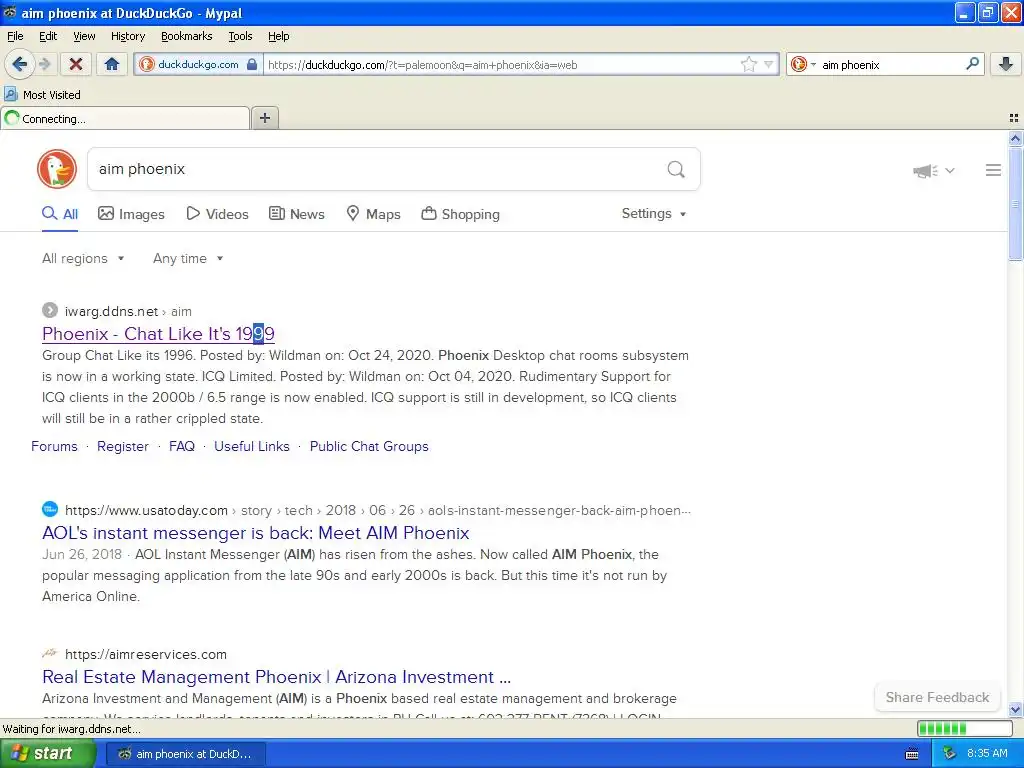This screenshot has width=1024, height=768.
Task: Open the megaphone notifications dropdown
Action: (934, 170)
